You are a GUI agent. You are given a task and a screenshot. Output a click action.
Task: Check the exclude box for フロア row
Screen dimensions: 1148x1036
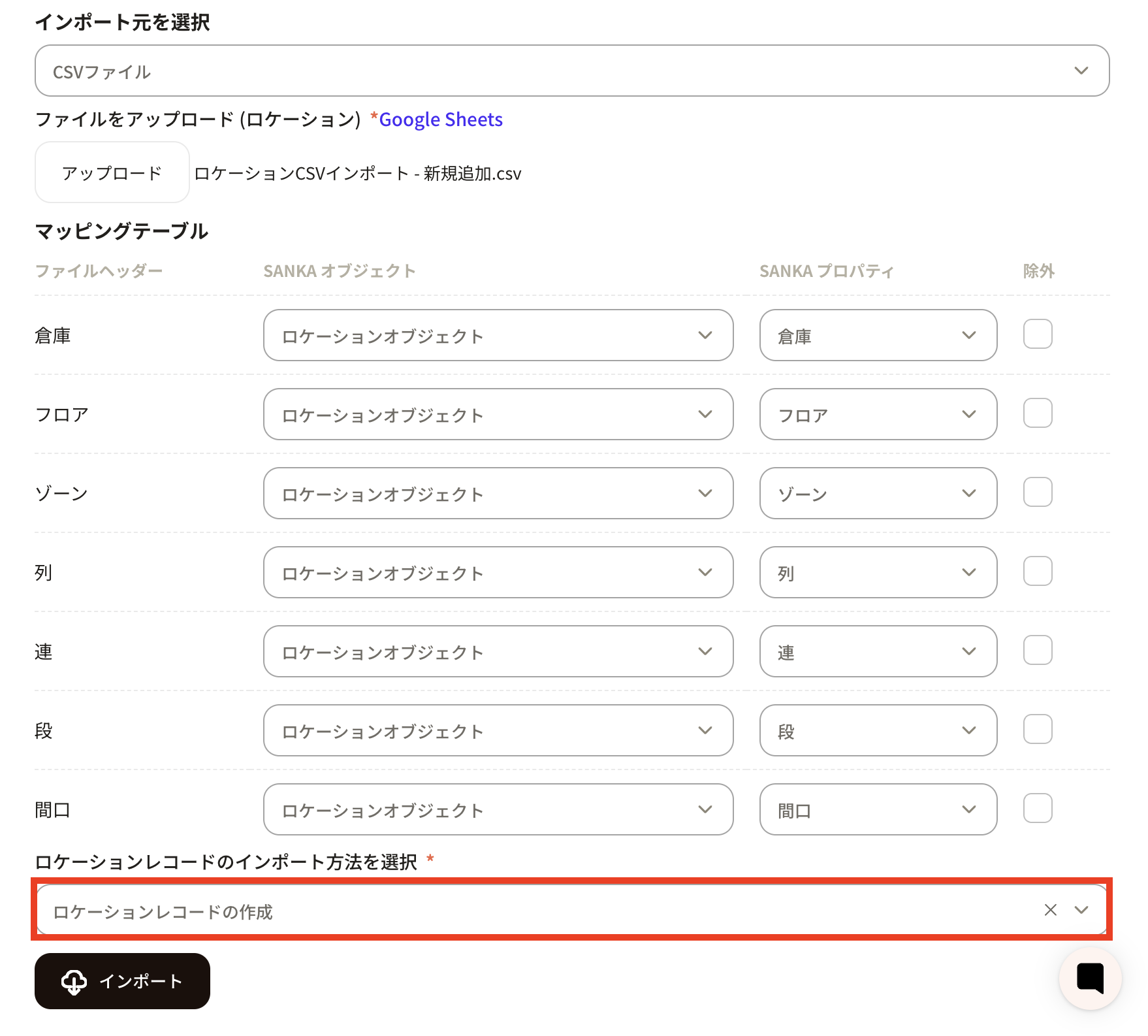(1037, 413)
